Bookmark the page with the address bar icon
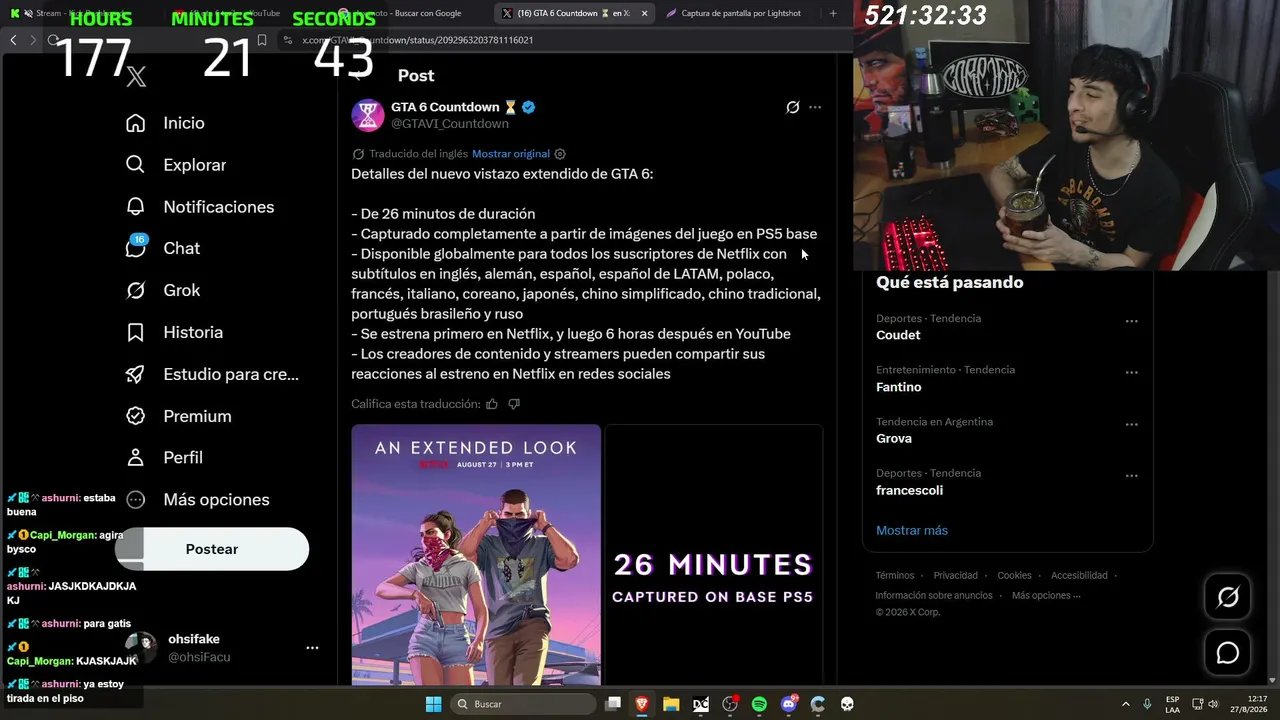 click(262, 40)
